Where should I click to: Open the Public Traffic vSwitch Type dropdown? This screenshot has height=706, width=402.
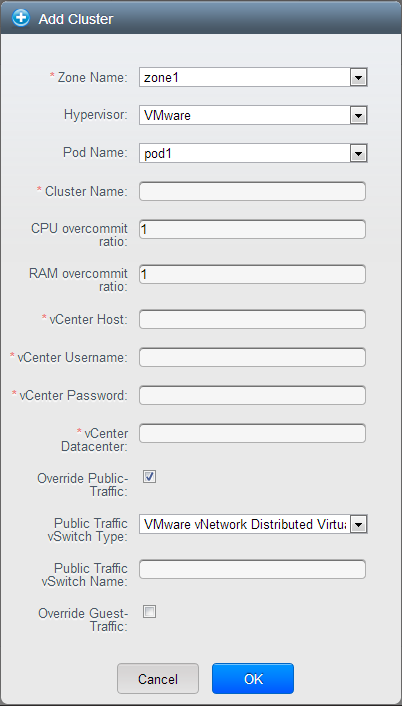253,524
